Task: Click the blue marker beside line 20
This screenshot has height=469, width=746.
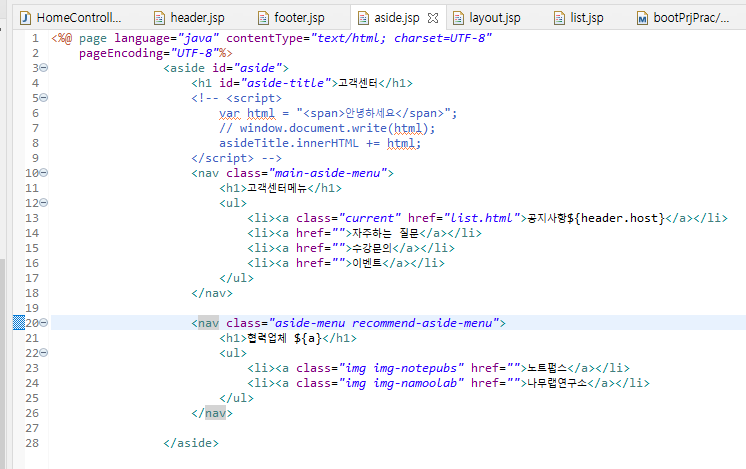Action: 19,323
